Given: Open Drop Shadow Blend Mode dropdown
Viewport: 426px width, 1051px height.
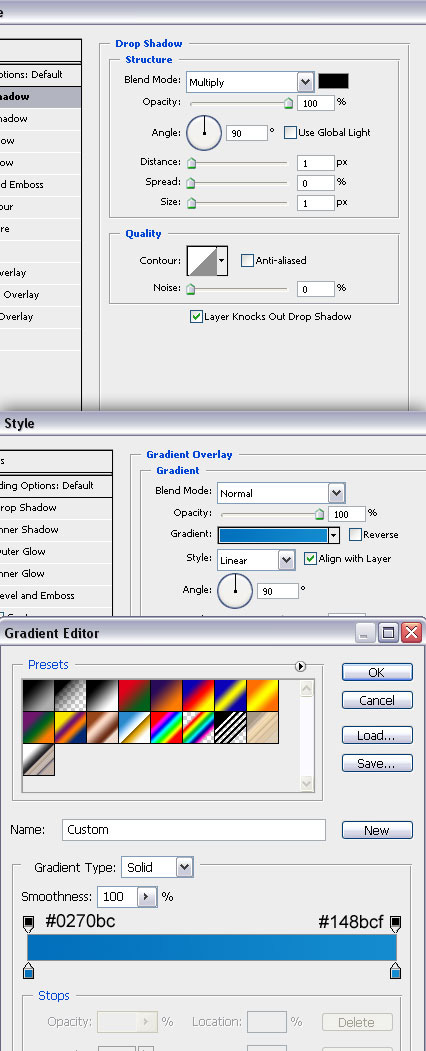Looking at the screenshot, I should click(250, 82).
